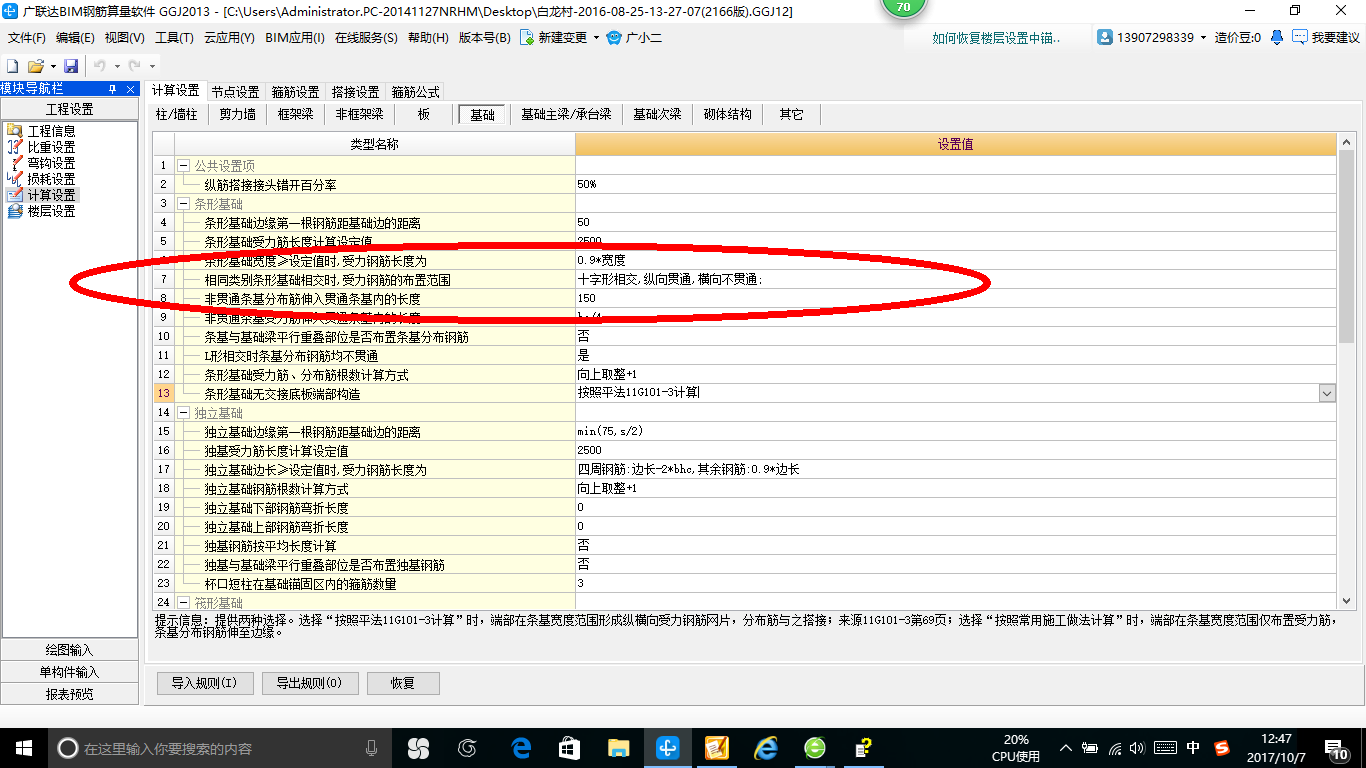This screenshot has height=768, width=1366.
Task: Click the value cell 50% for 纵筋搭接接头错开百分率
Action: [955, 185]
